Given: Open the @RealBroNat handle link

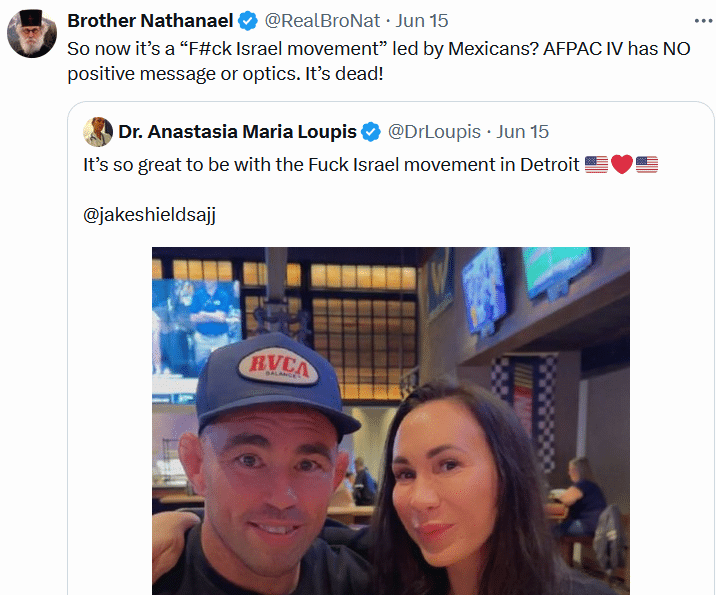Looking at the screenshot, I should pos(322,21).
